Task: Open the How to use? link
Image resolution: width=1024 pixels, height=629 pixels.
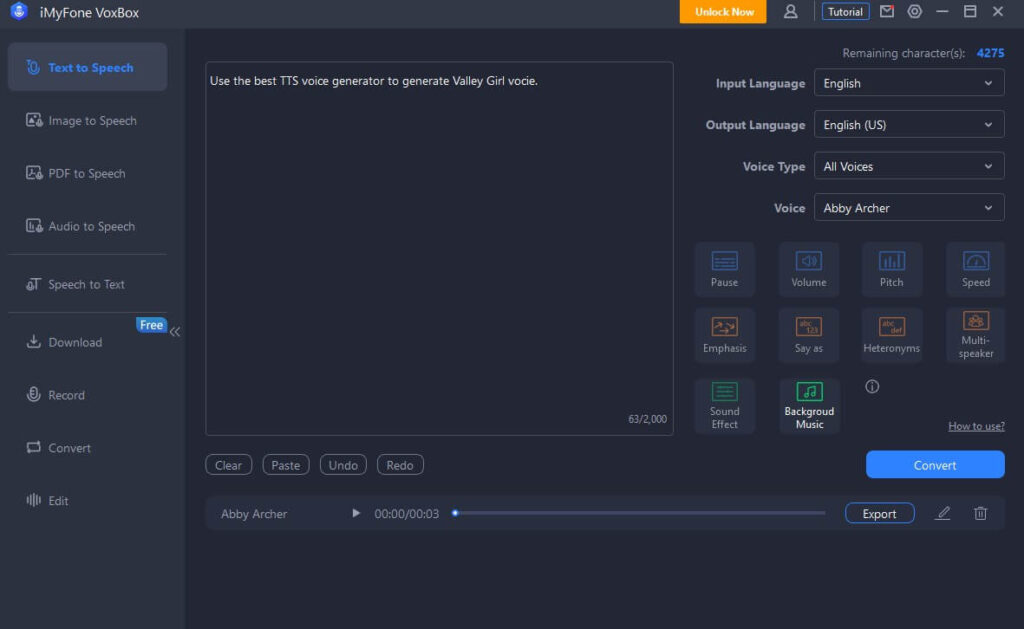Action: (x=976, y=426)
